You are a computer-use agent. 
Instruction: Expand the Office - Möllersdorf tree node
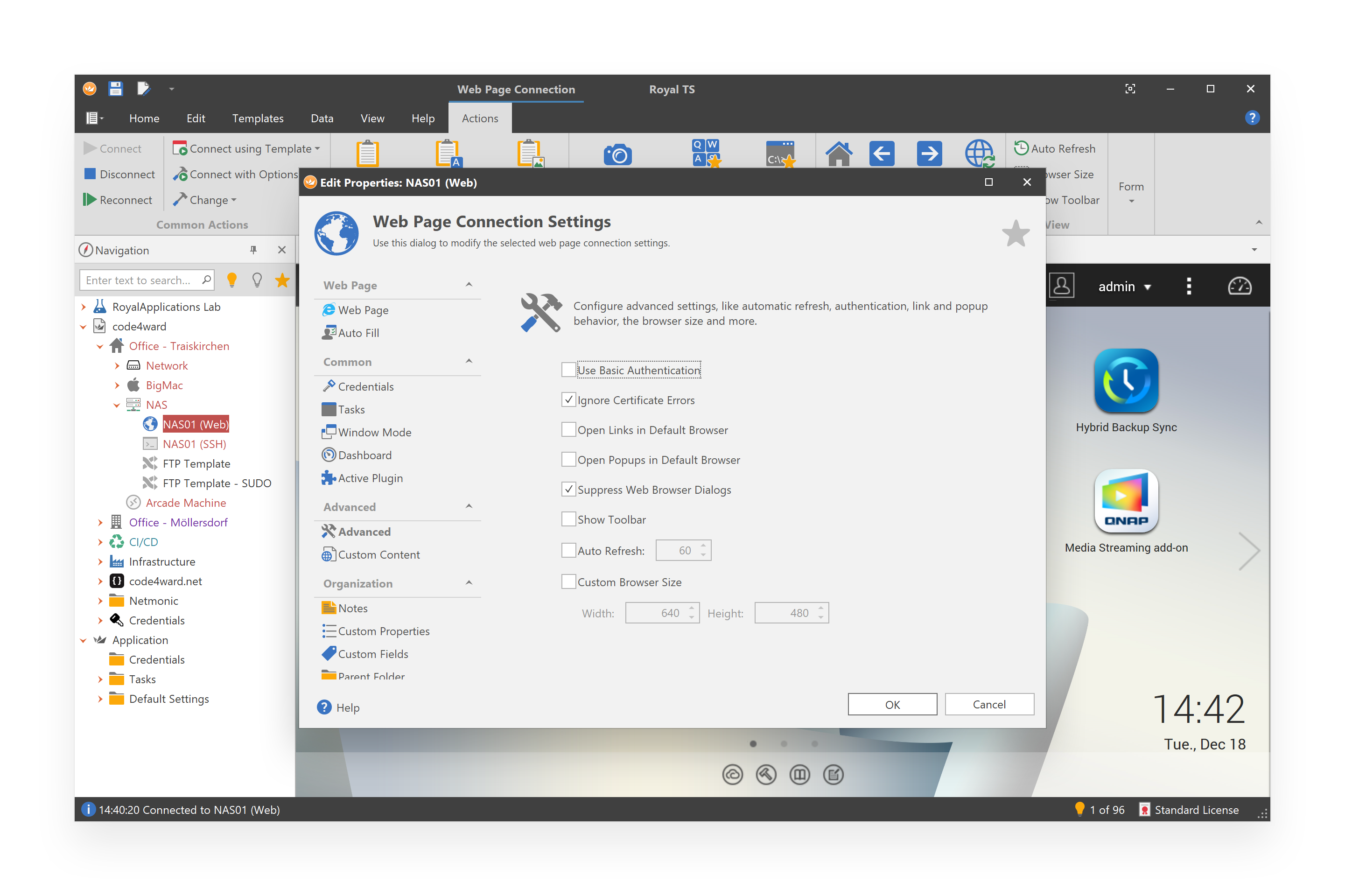tap(100, 522)
